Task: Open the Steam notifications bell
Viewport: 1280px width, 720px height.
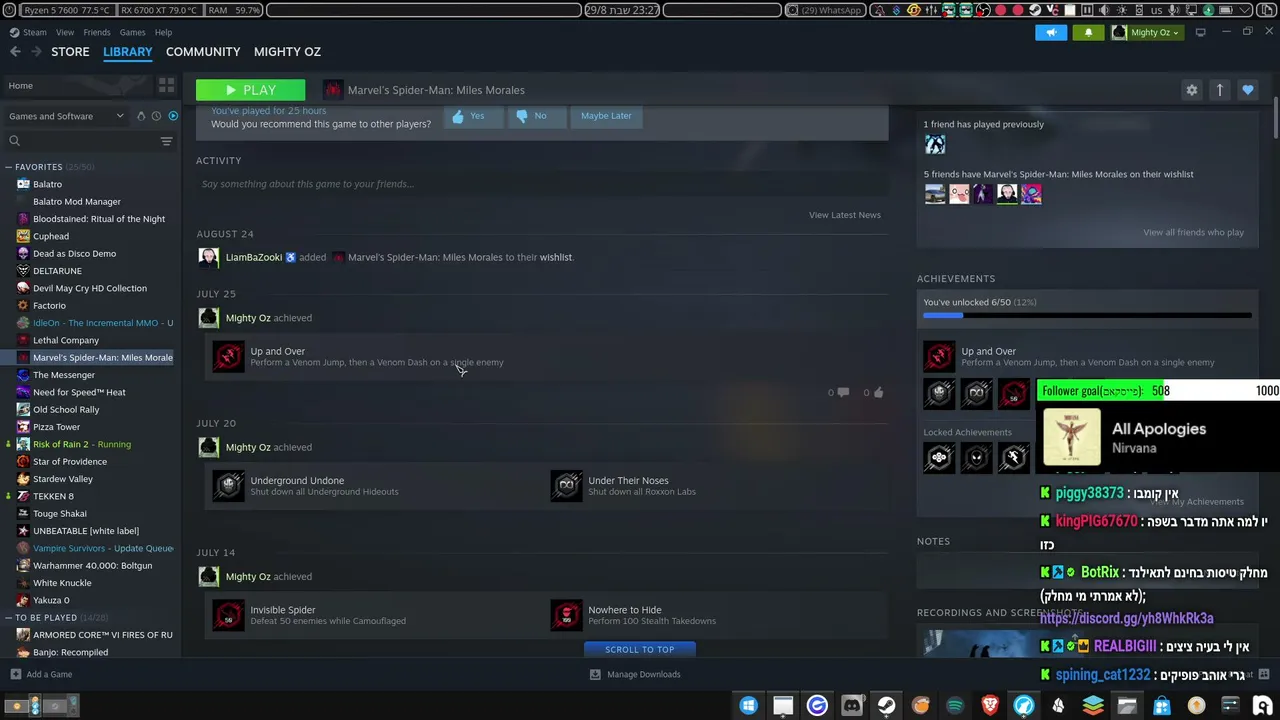Action: (x=1089, y=32)
